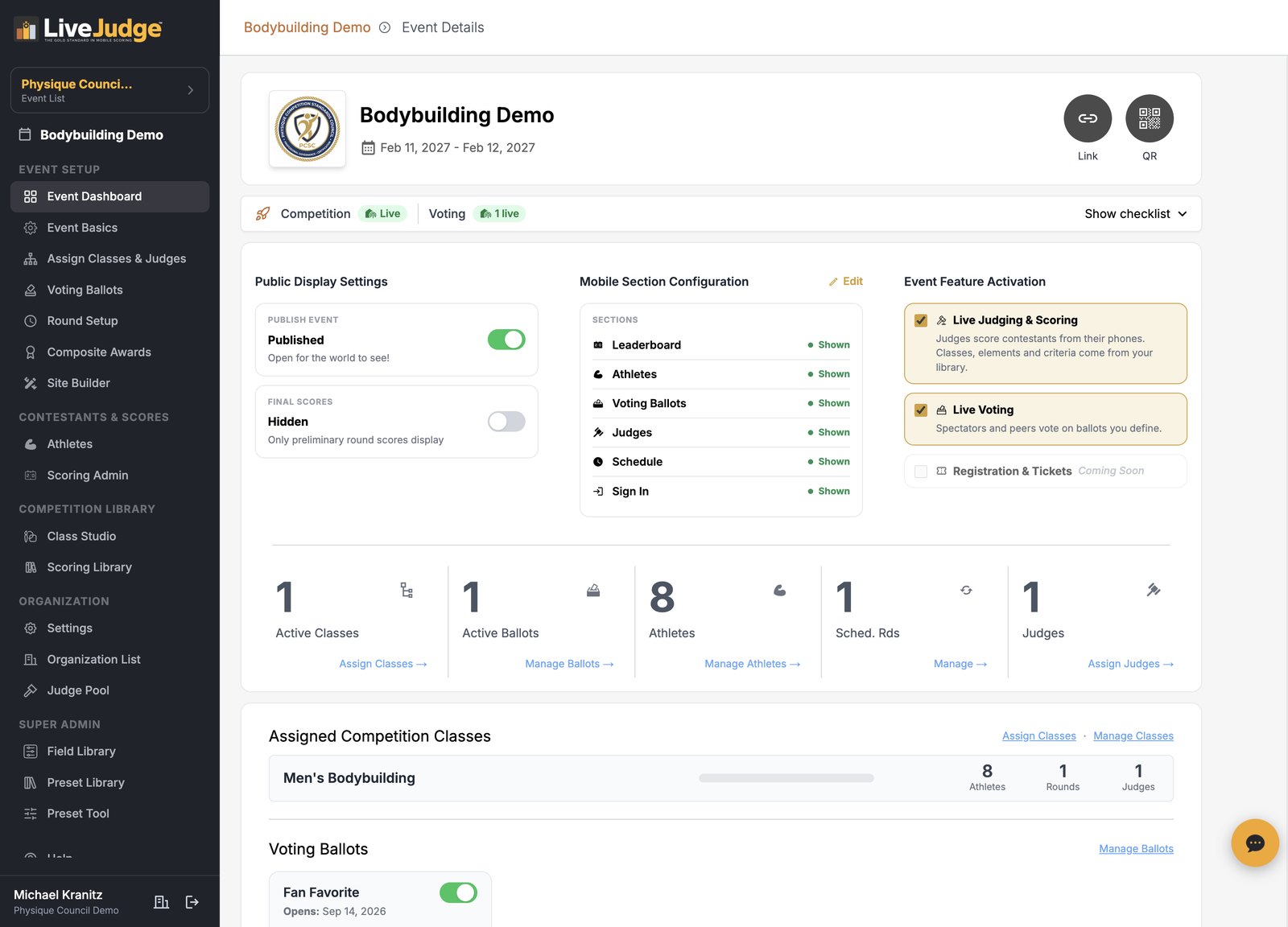The width and height of the screenshot is (1288, 927).
Task: Go to Scoring Admin
Action: click(x=109, y=476)
